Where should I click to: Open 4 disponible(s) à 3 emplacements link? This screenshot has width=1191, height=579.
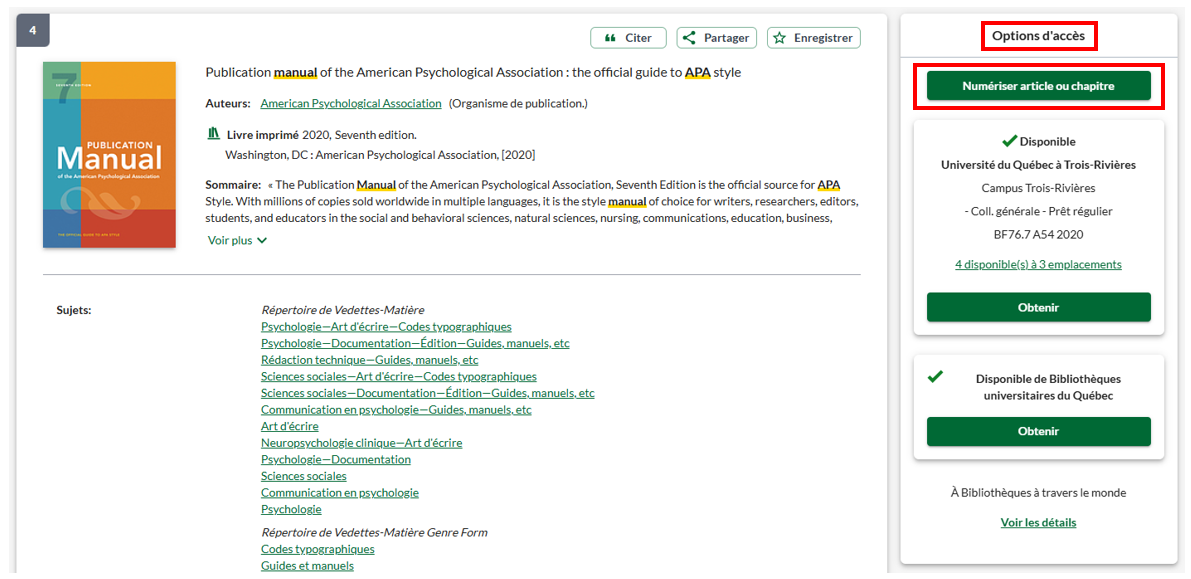click(1038, 264)
